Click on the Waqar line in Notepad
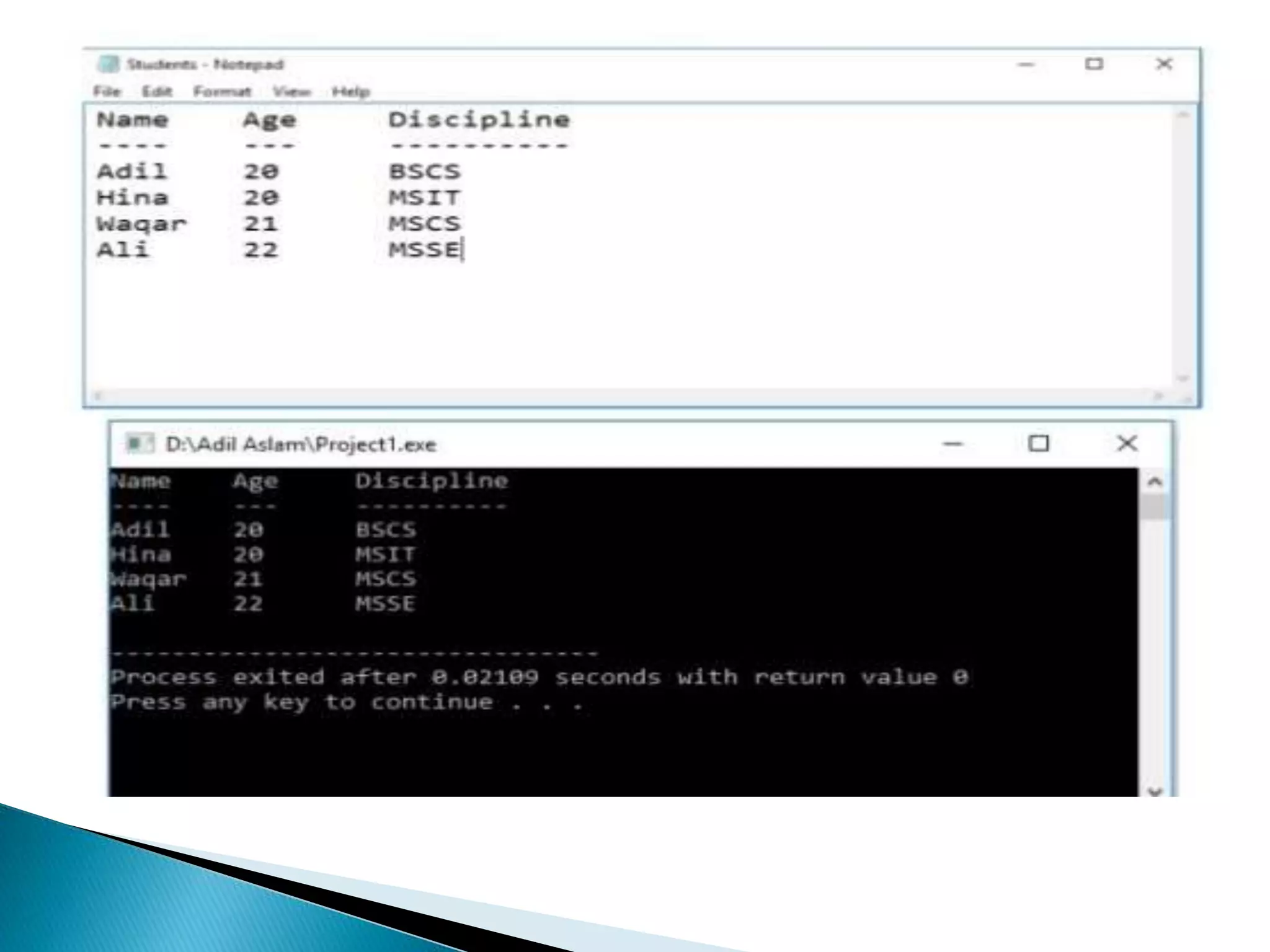This screenshot has width=1270, height=952. tap(141, 224)
